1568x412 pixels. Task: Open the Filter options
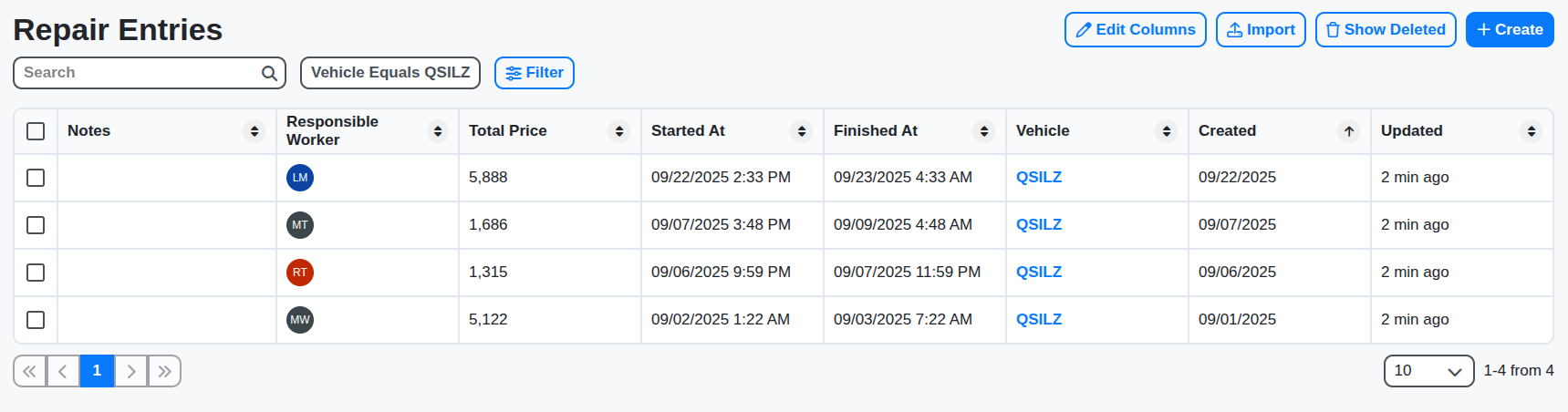coord(535,73)
